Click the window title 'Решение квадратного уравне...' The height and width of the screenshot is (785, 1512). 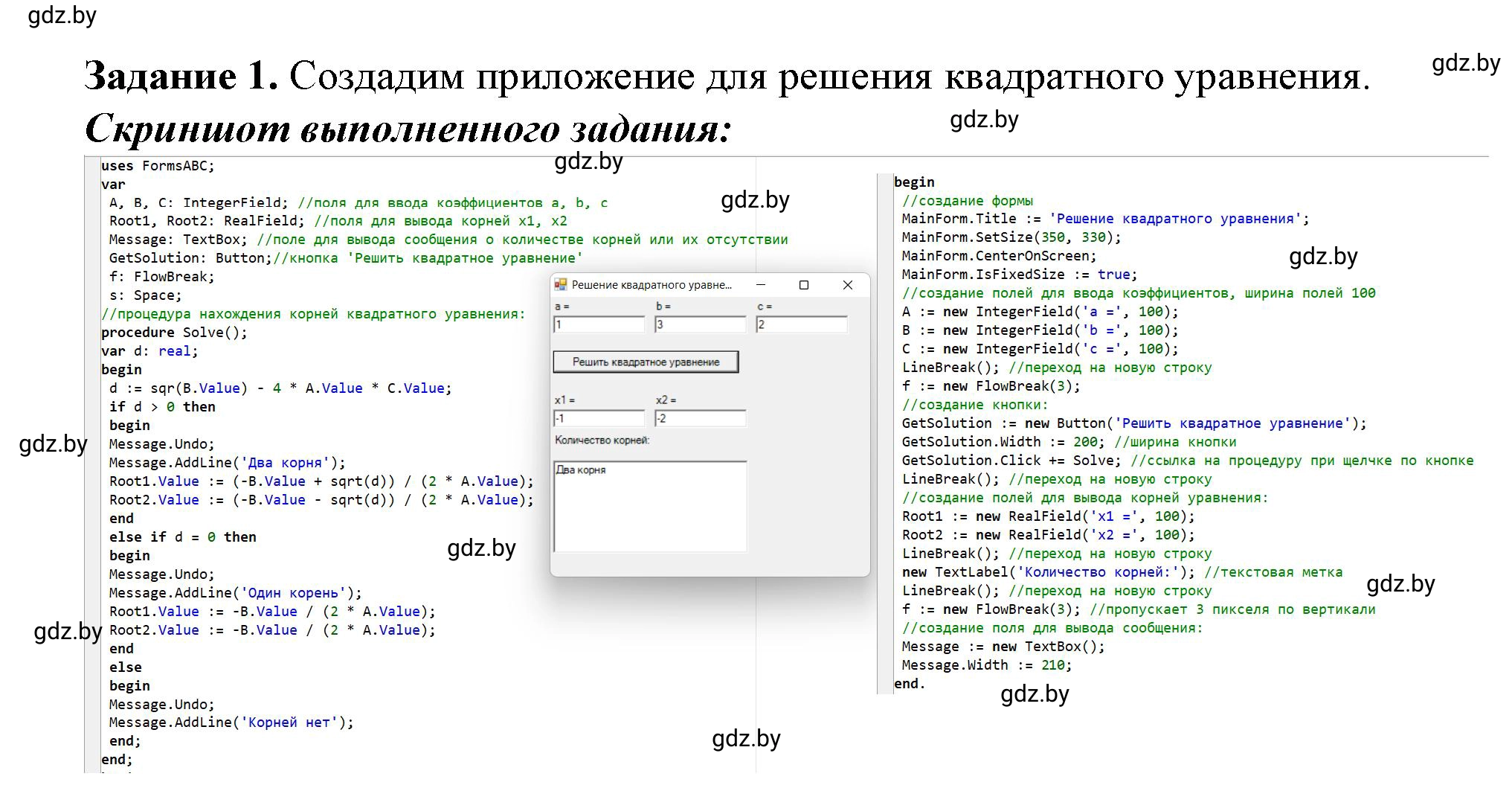pyautogui.click(x=652, y=285)
